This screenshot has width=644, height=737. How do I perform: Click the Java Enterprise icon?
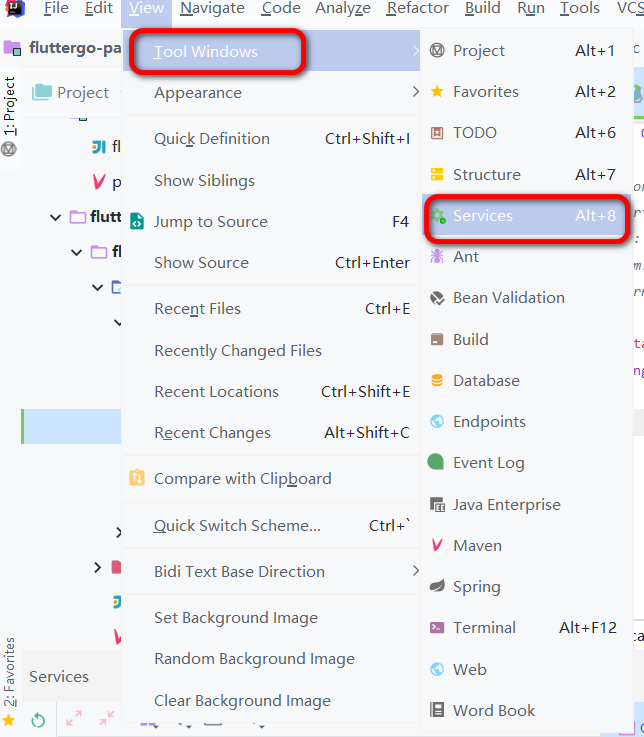(438, 505)
